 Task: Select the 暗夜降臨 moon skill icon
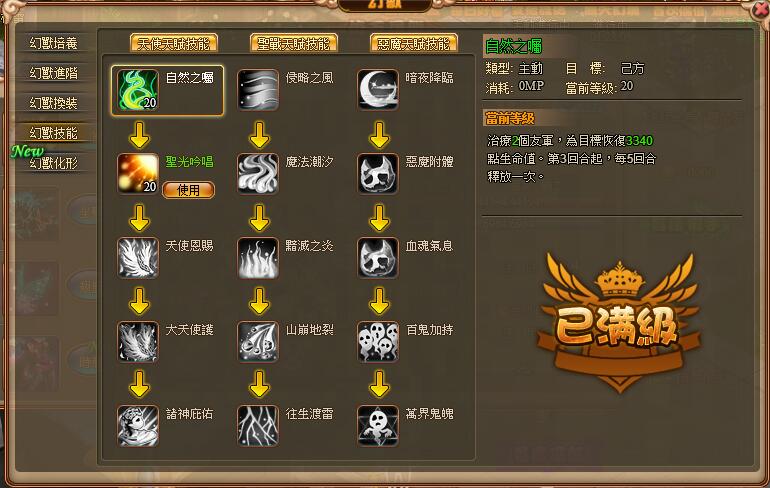pos(378,90)
